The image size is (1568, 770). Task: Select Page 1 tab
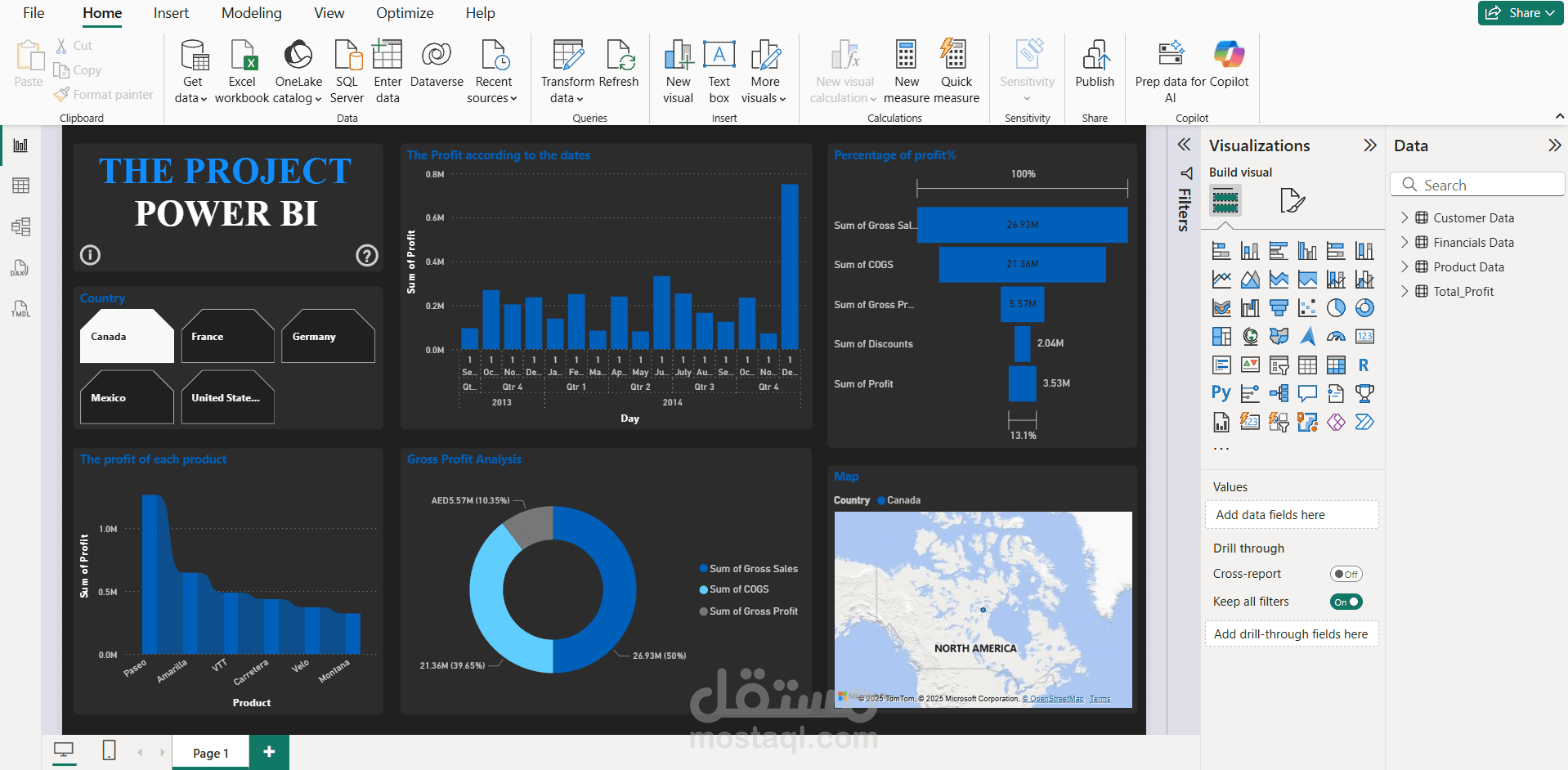[210, 753]
